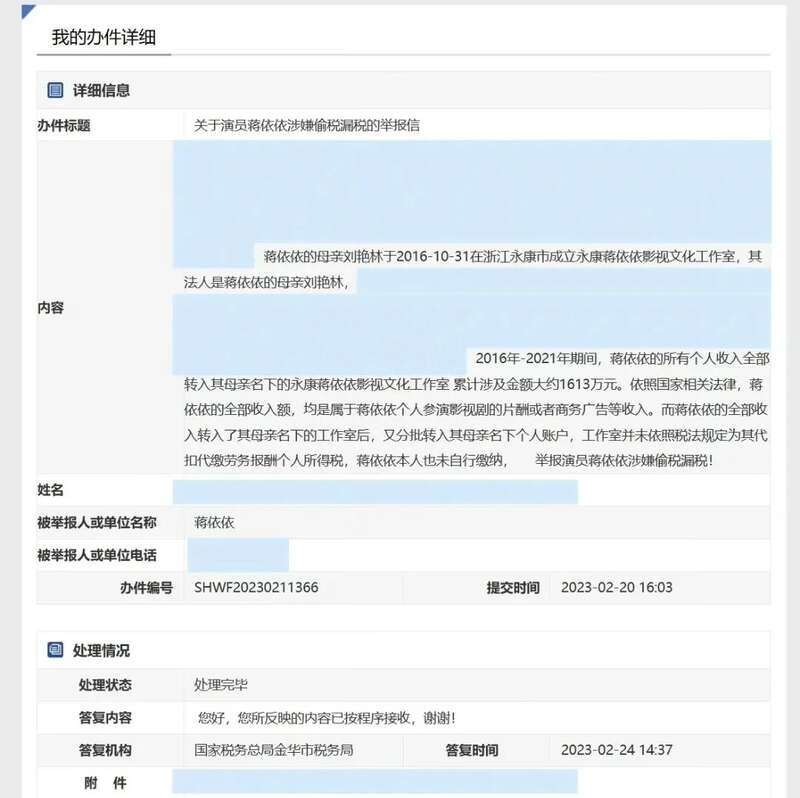The width and height of the screenshot is (800, 798).
Task: Open the redacted 附件 attachment field
Action: pyautogui.click(x=375, y=782)
